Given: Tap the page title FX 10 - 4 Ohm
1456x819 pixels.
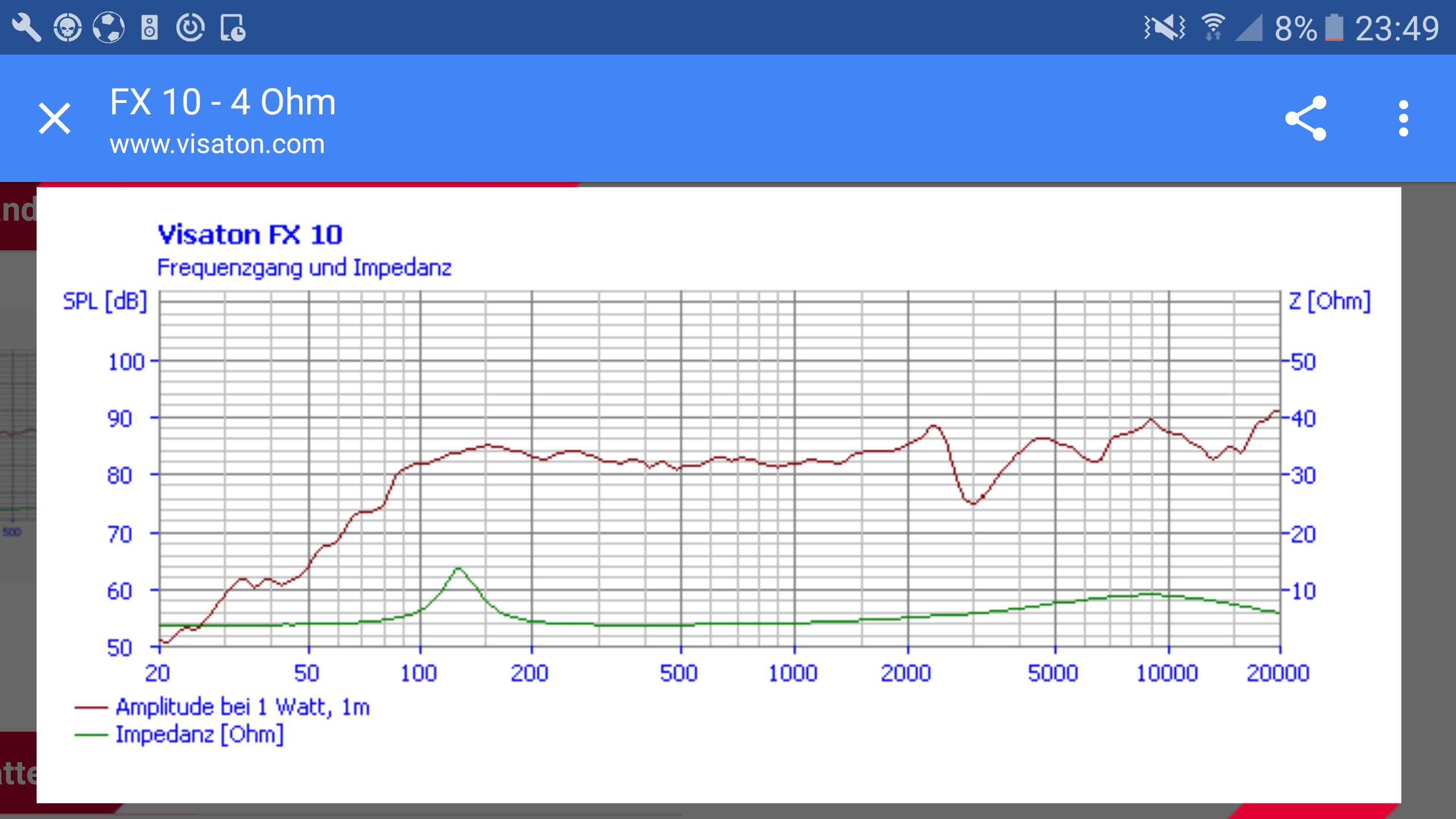Looking at the screenshot, I should coord(223,102).
